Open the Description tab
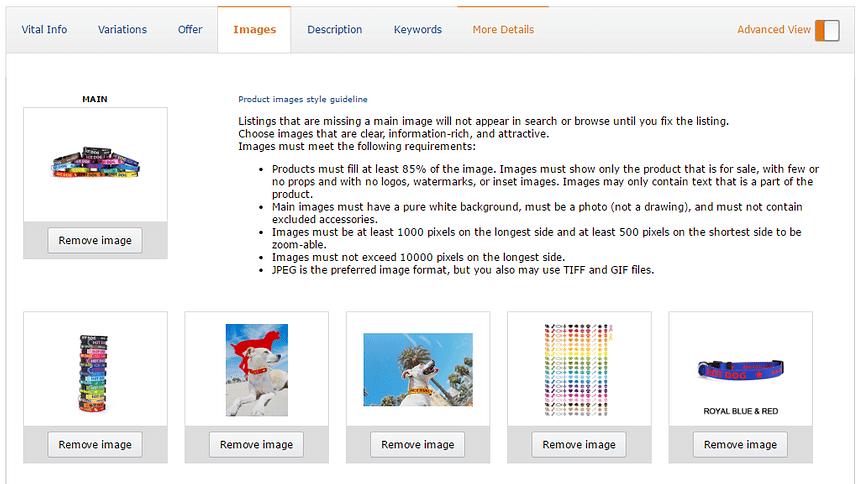 [334, 30]
